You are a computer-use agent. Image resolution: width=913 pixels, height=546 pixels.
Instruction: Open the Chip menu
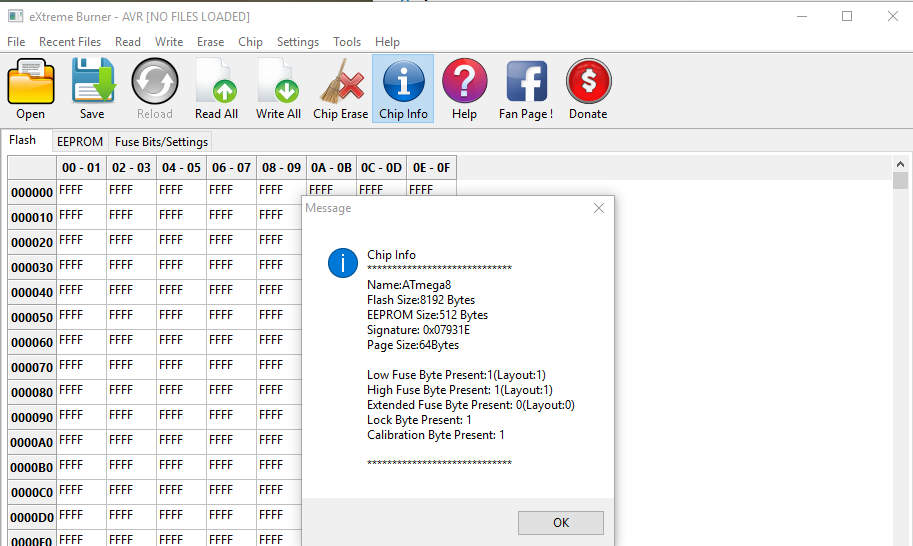(x=250, y=42)
